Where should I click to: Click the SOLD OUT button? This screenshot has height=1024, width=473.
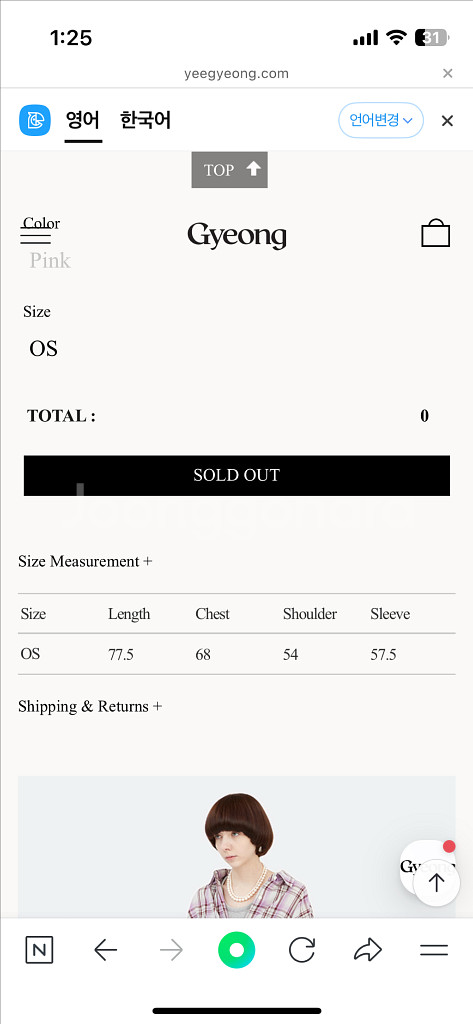236,475
